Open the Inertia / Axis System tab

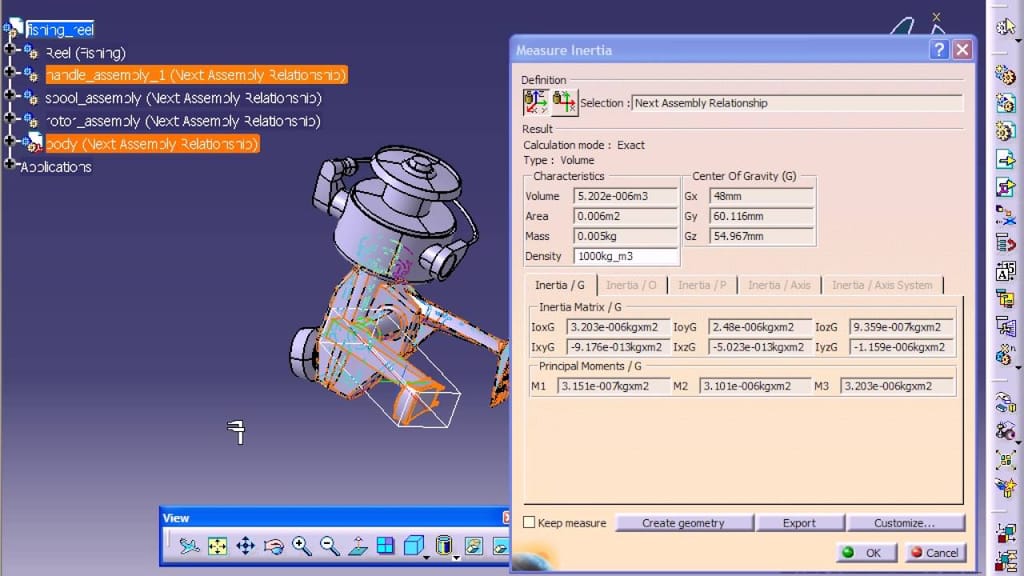pyautogui.click(x=885, y=285)
